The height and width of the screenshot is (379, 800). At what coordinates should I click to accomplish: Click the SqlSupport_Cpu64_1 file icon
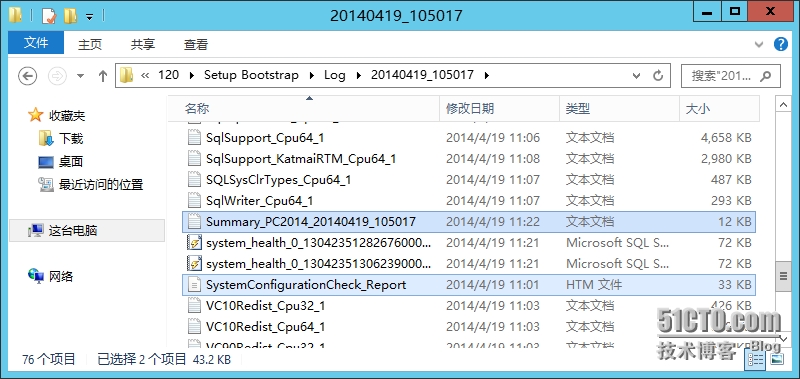point(194,138)
